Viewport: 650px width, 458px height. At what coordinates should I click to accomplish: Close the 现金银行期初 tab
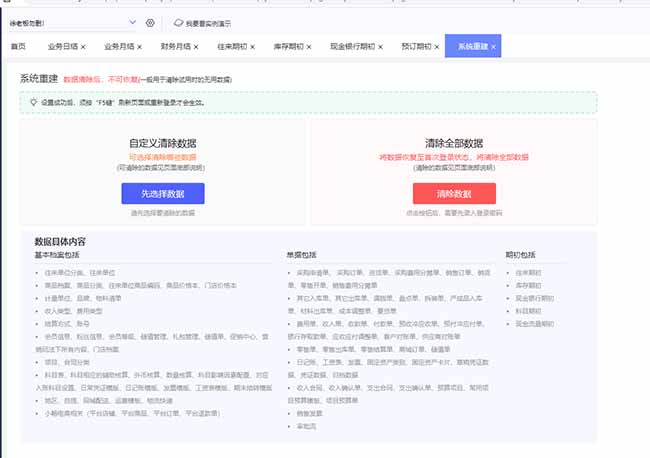(x=380, y=47)
